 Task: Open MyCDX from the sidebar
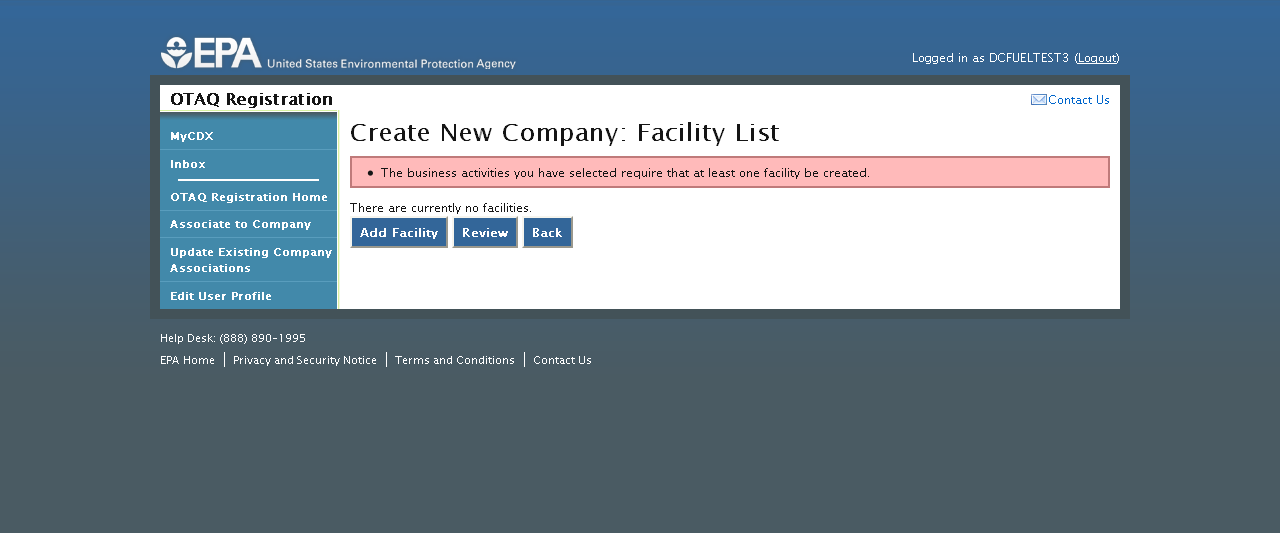[192, 136]
